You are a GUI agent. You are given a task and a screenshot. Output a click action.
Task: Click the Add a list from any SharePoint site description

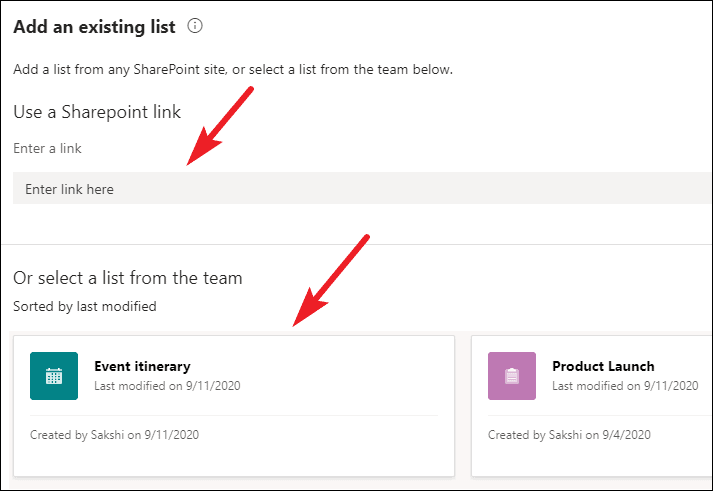232,70
